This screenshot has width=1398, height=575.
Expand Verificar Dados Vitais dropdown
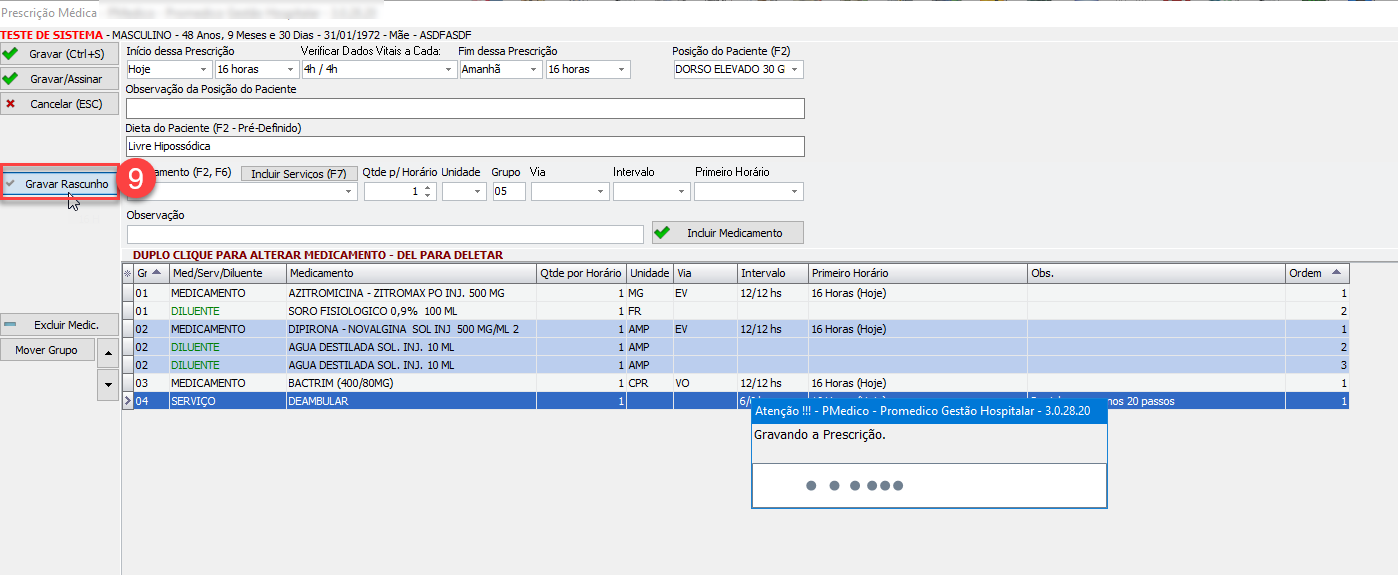(x=448, y=69)
